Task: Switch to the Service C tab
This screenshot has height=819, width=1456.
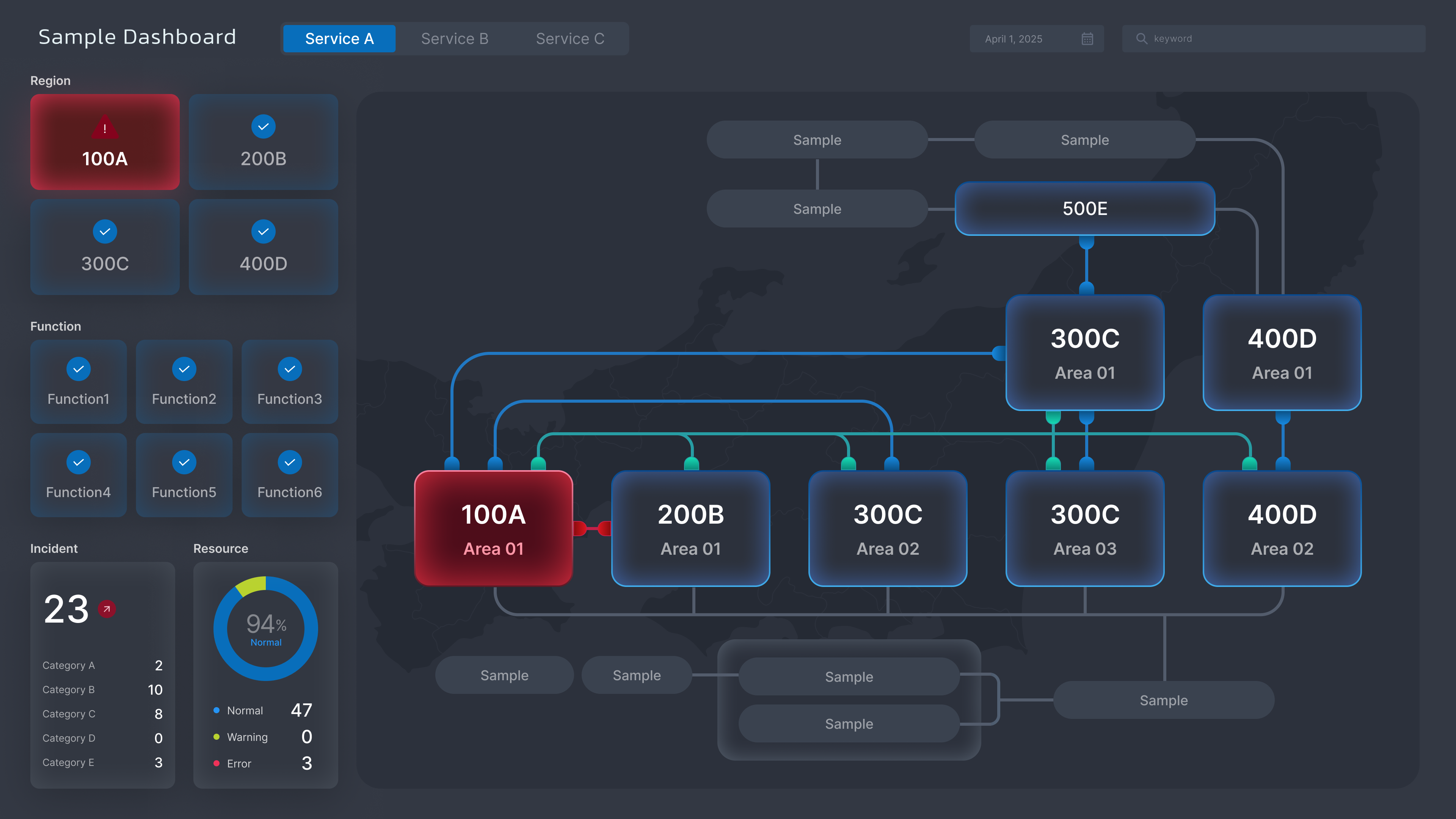Action: [x=570, y=39]
